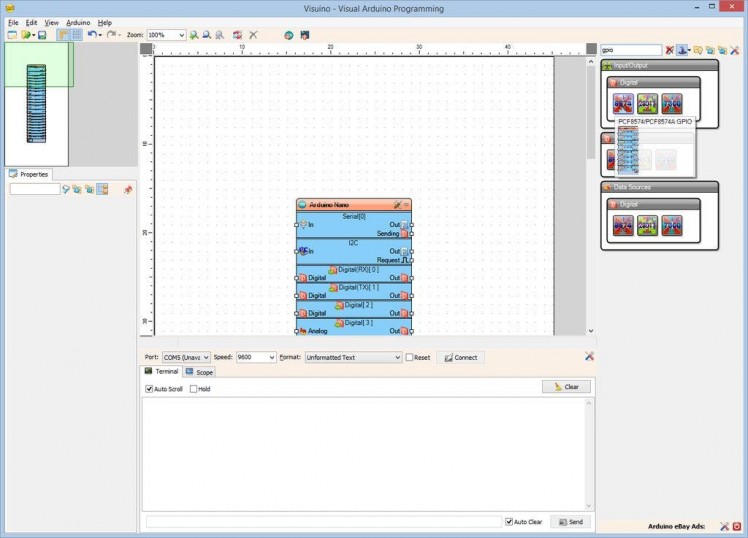Viewport: 748px width, 538px height.
Task: Click the Save project toolbar icon
Action: pyautogui.click(x=42, y=35)
